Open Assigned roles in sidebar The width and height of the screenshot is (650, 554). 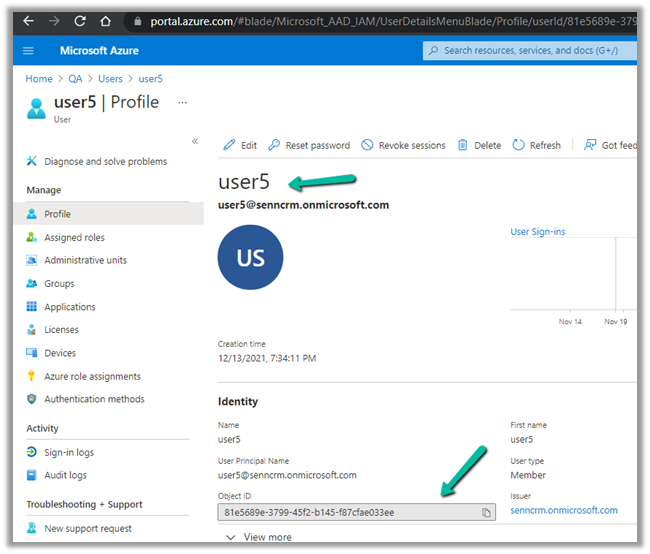click(x=74, y=237)
